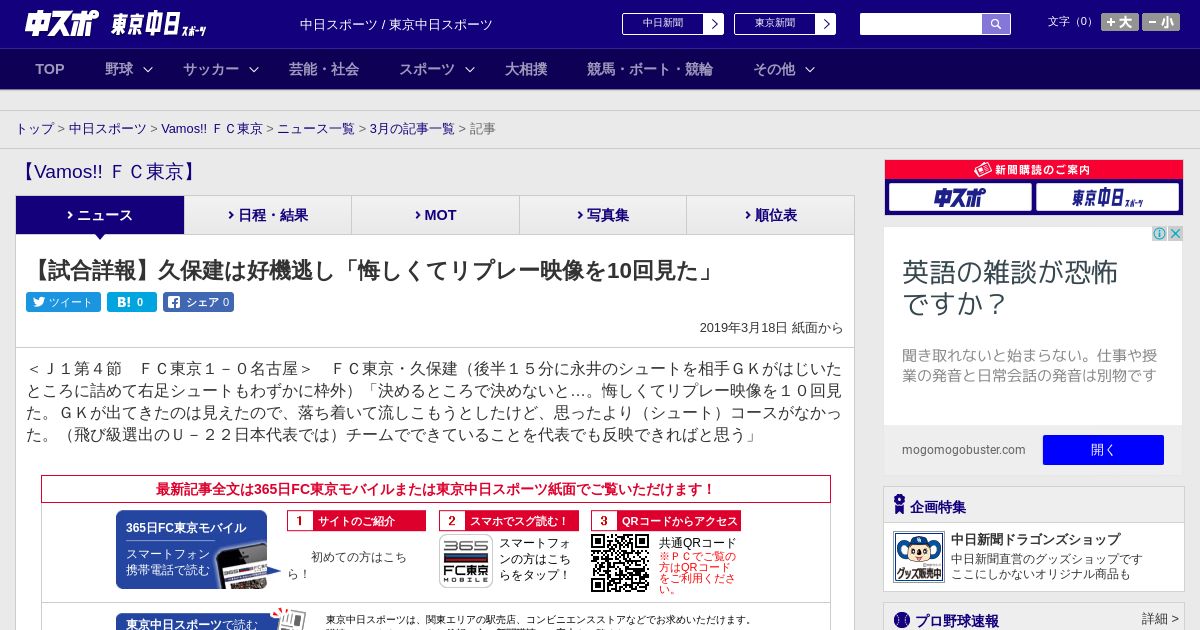
Task: Click the 新聞購読のご案内 中スポ button
Action: click(x=960, y=197)
